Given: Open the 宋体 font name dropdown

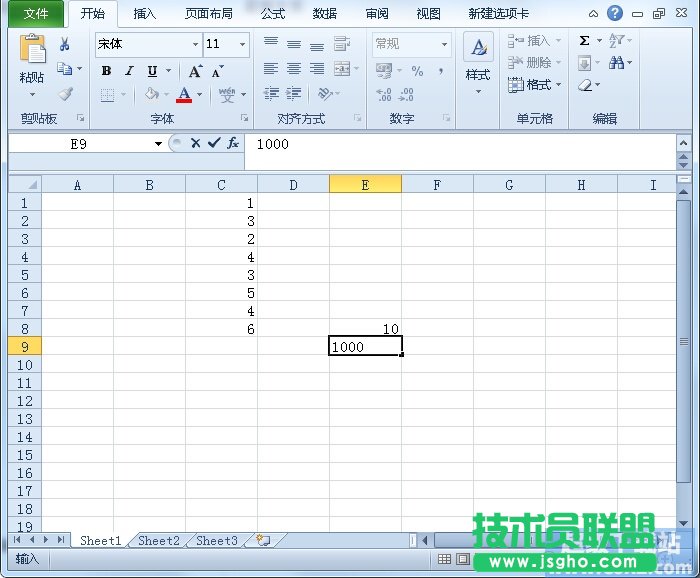Looking at the screenshot, I should point(195,45).
